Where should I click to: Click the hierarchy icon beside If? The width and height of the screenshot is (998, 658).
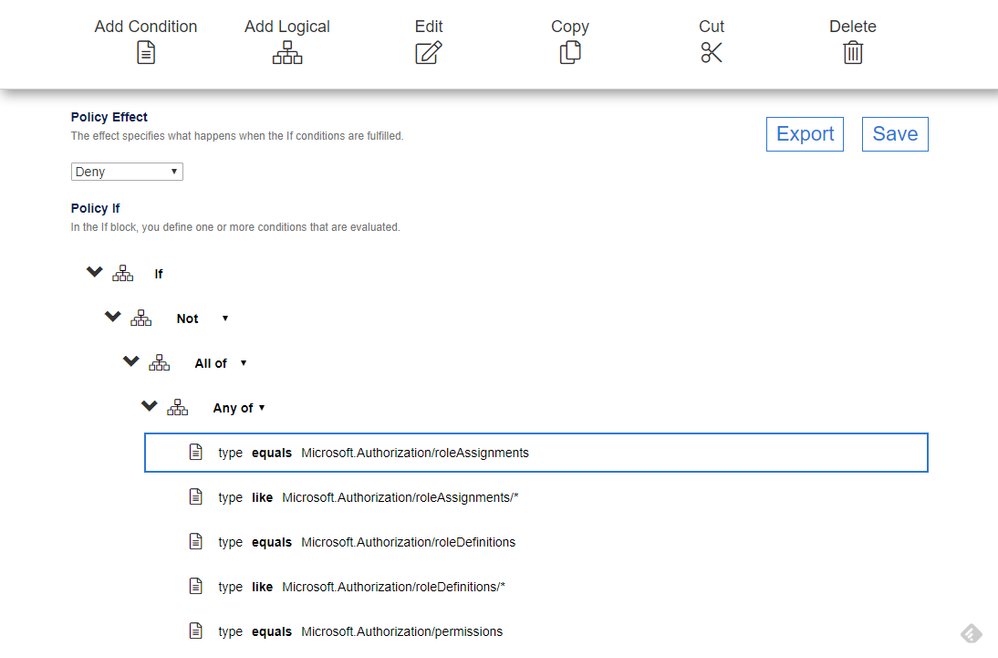pyautogui.click(x=123, y=274)
